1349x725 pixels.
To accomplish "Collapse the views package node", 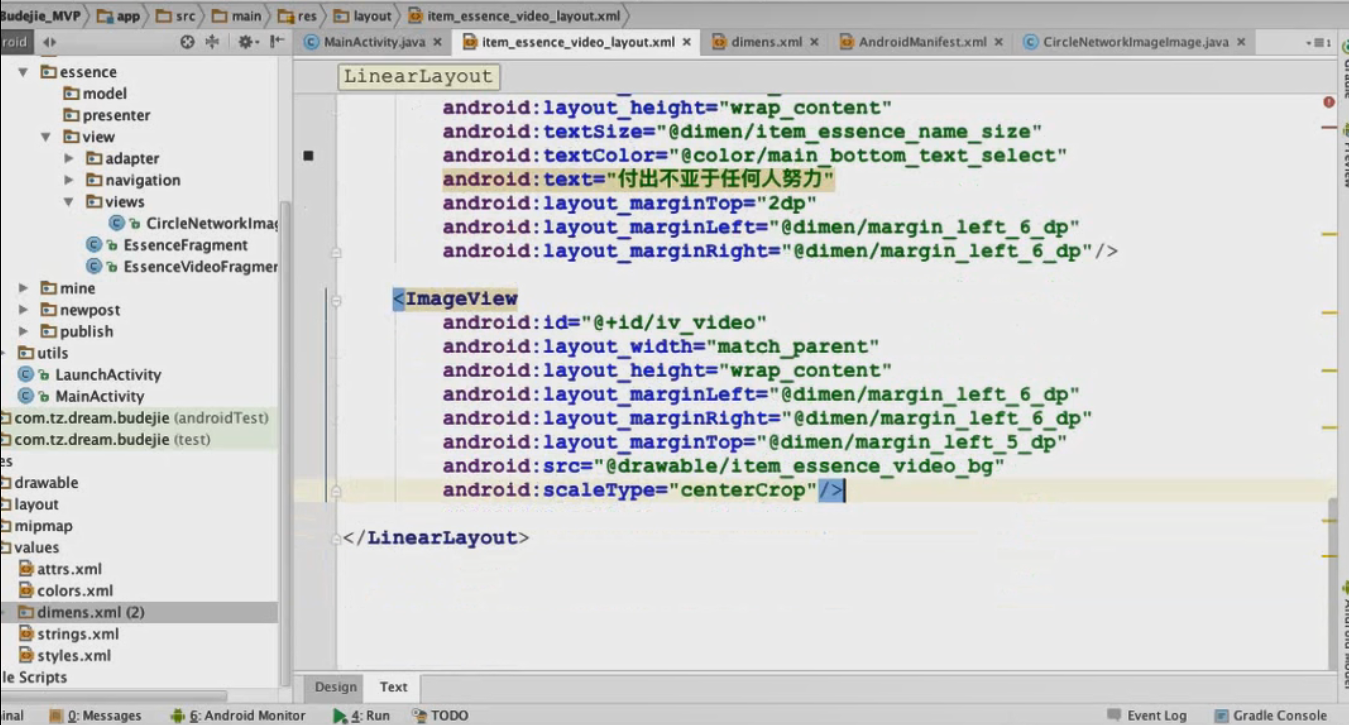I will click(69, 202).
